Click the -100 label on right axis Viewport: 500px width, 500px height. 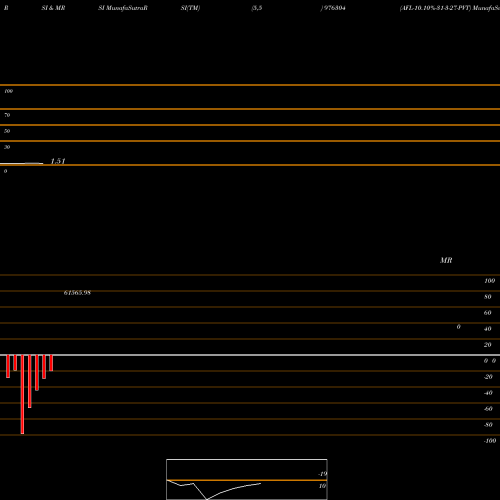pos(490,441)
